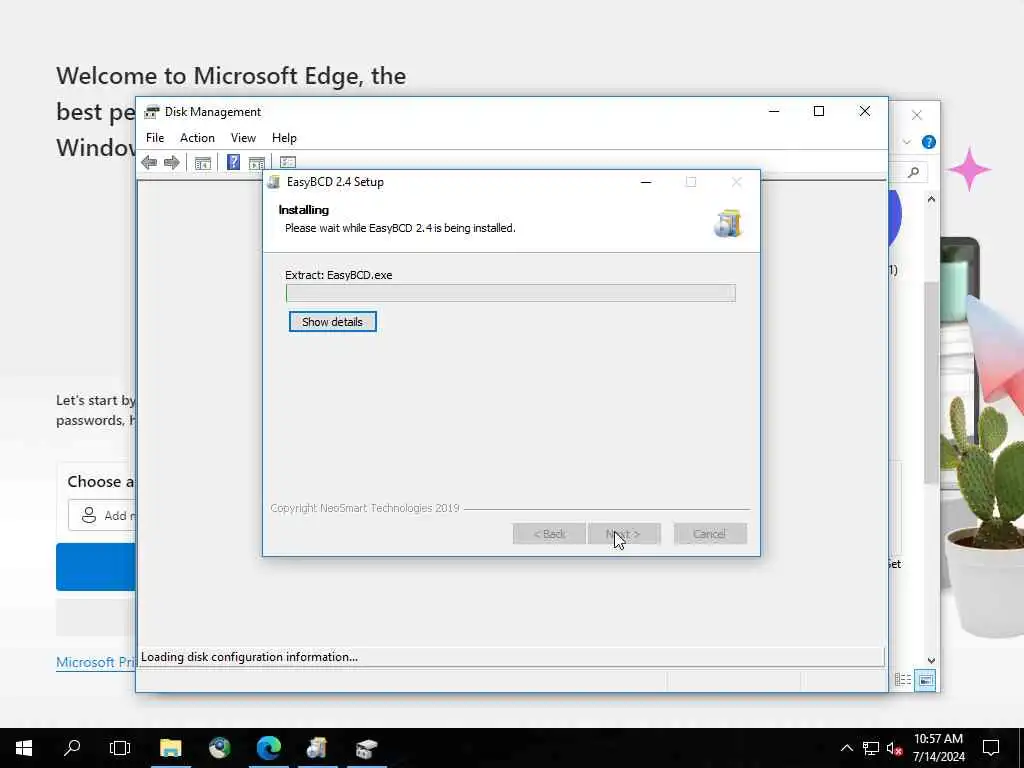Click the EasyBCD setup taskbar icon
The height and width of the screenshot is (768, 1024).
point(317,748)
